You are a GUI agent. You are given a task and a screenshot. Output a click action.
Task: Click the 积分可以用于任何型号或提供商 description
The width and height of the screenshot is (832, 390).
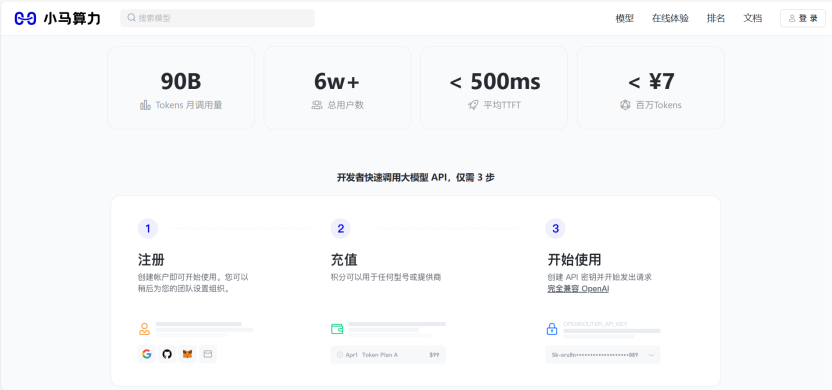386,277
